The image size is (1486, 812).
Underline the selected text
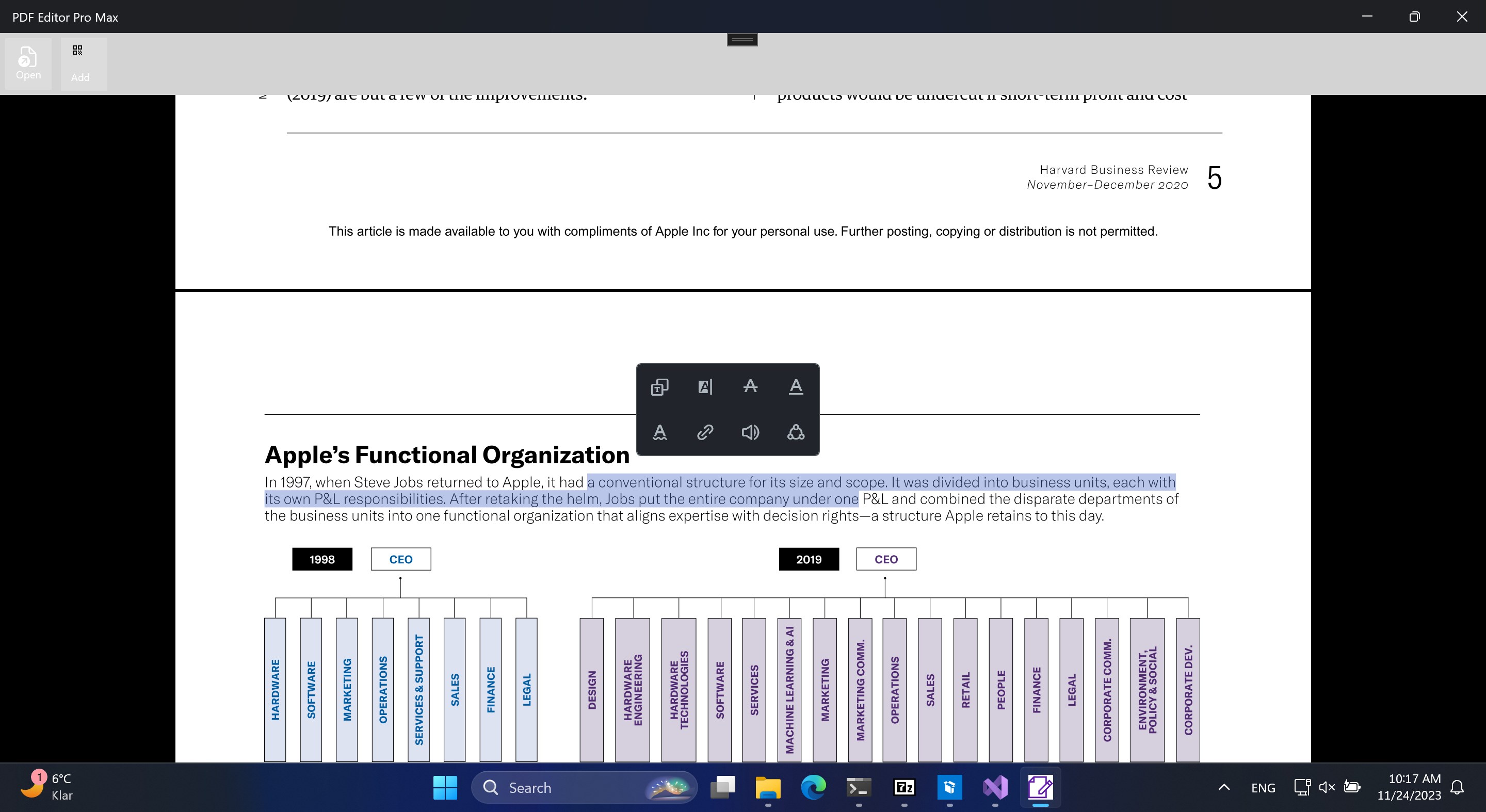click(797, 387)
